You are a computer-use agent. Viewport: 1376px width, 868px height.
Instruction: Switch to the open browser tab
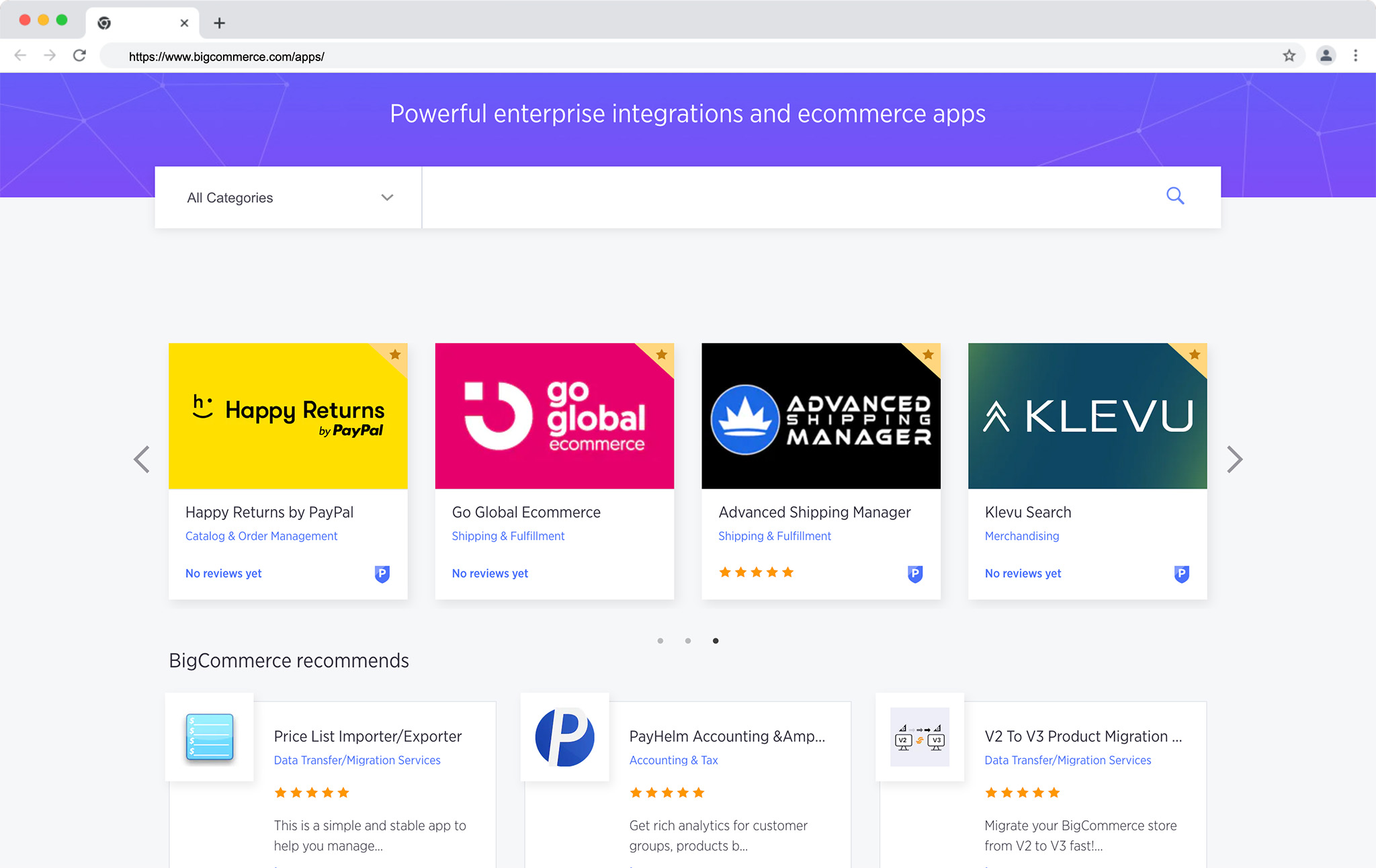coord(134,22)
